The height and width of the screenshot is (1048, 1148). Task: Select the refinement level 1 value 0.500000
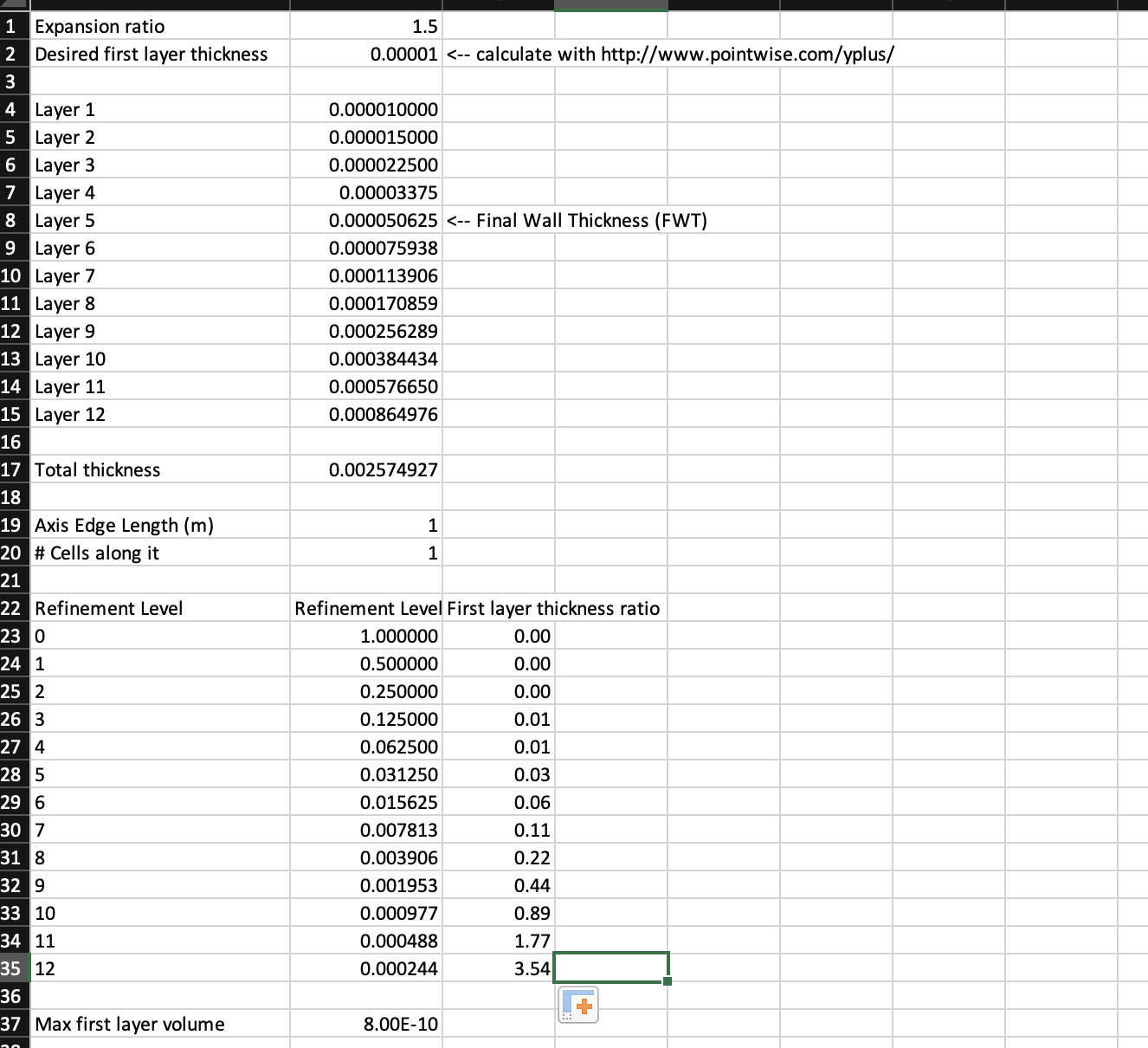click(x=366, y=664)
